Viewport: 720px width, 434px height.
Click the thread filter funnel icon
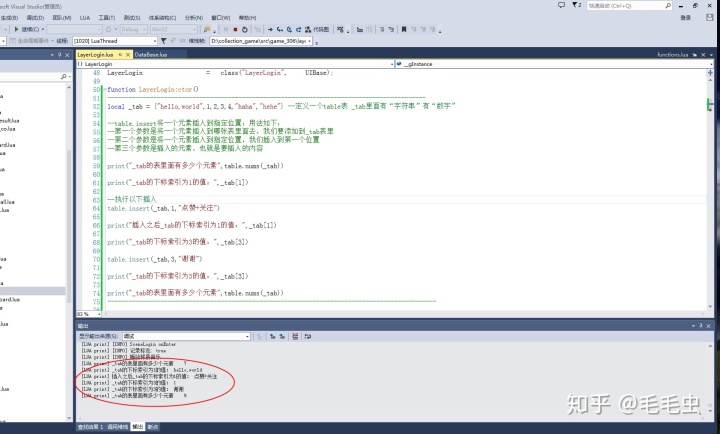coord(163,41)
